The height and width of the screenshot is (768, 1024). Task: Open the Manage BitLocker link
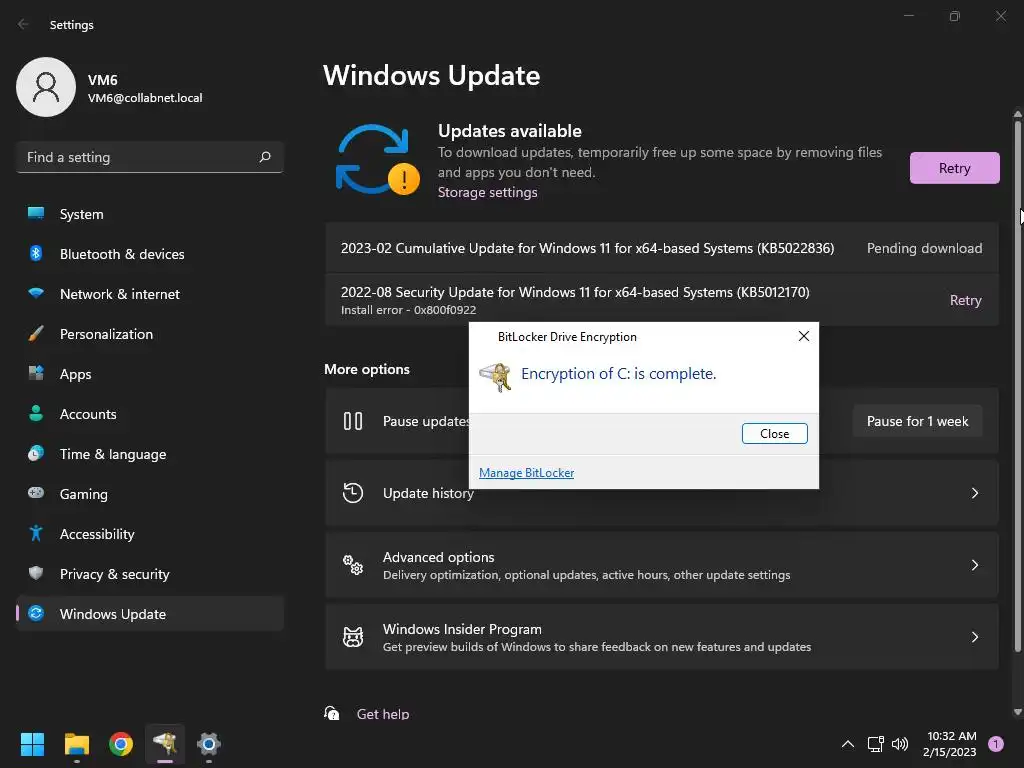pyautogui.click(x=526, y=473)
